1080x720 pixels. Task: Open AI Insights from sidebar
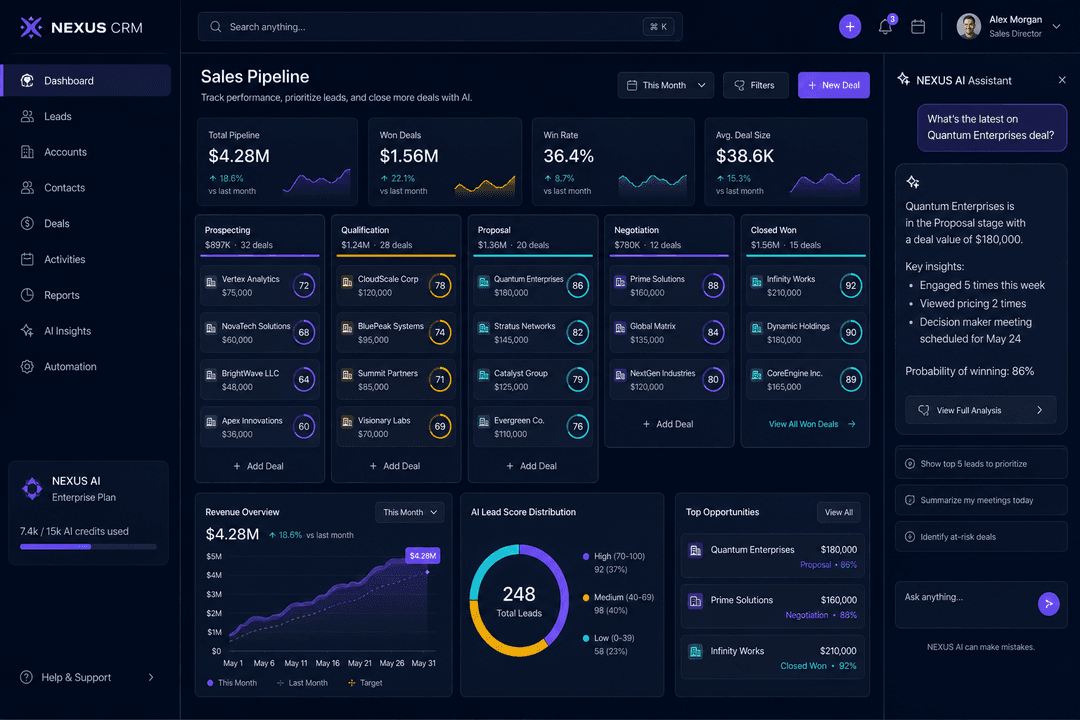click(87, 331)
